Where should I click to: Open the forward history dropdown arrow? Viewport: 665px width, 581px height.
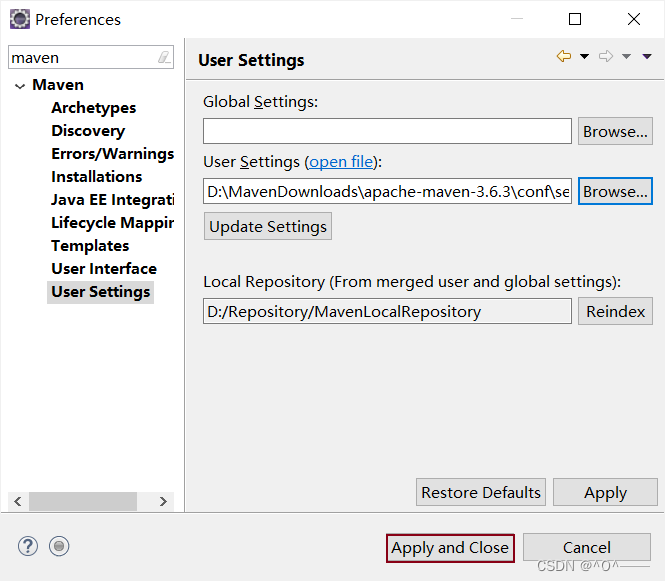626,56
